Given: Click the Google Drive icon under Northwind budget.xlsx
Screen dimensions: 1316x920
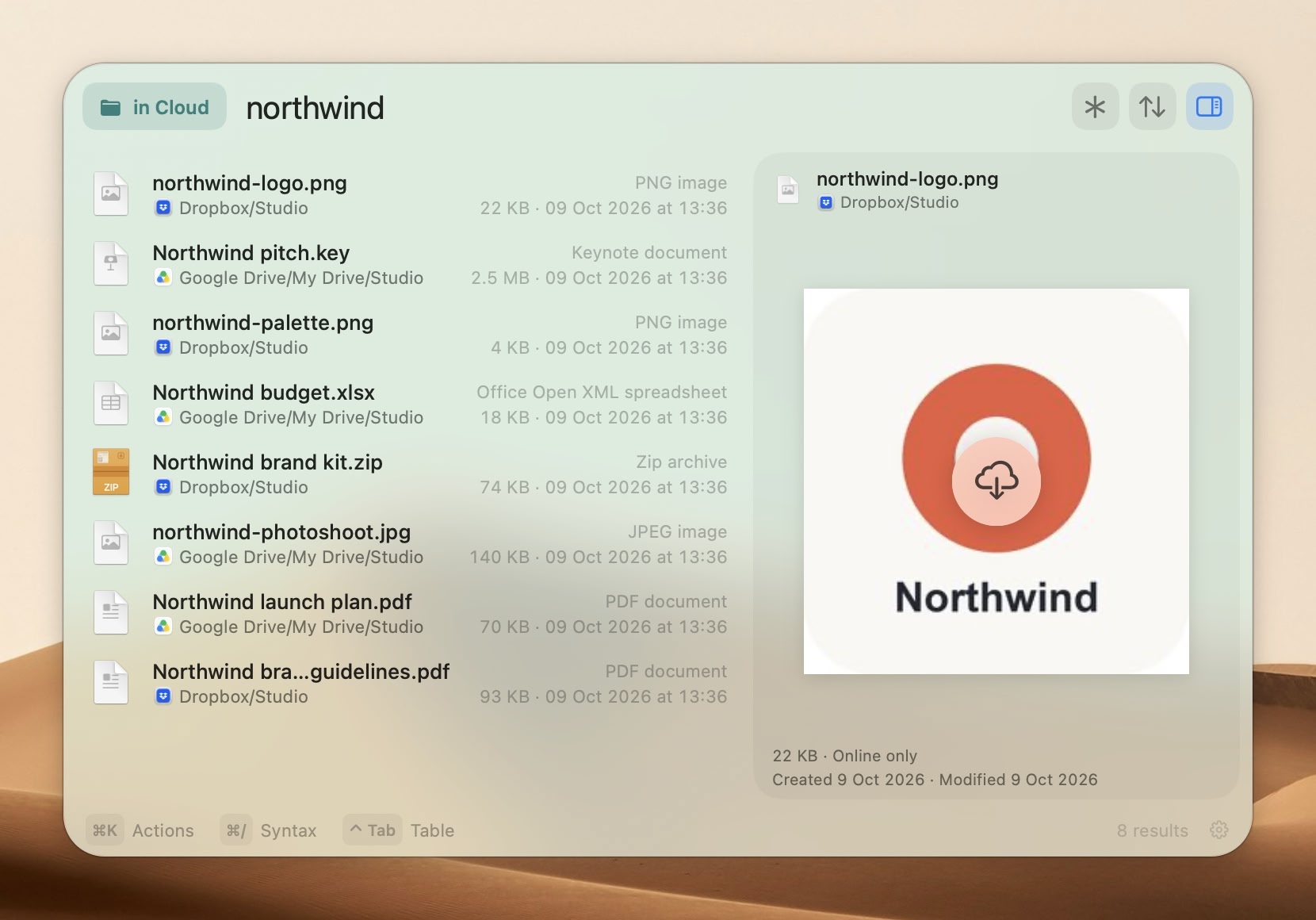Looking at the screenshot, I should [163, 417].
